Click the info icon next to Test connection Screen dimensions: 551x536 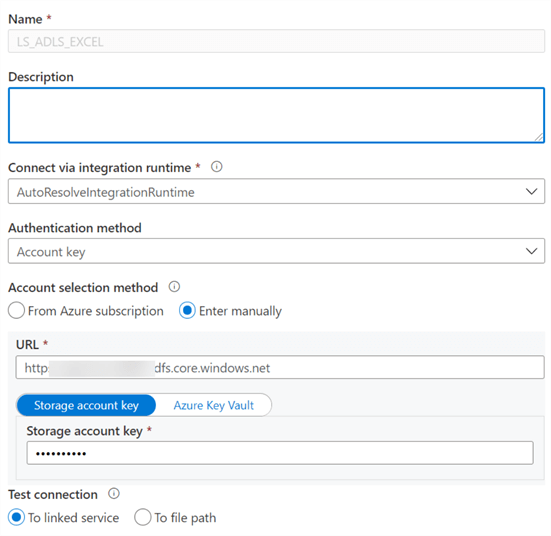(x=114, y=493)
